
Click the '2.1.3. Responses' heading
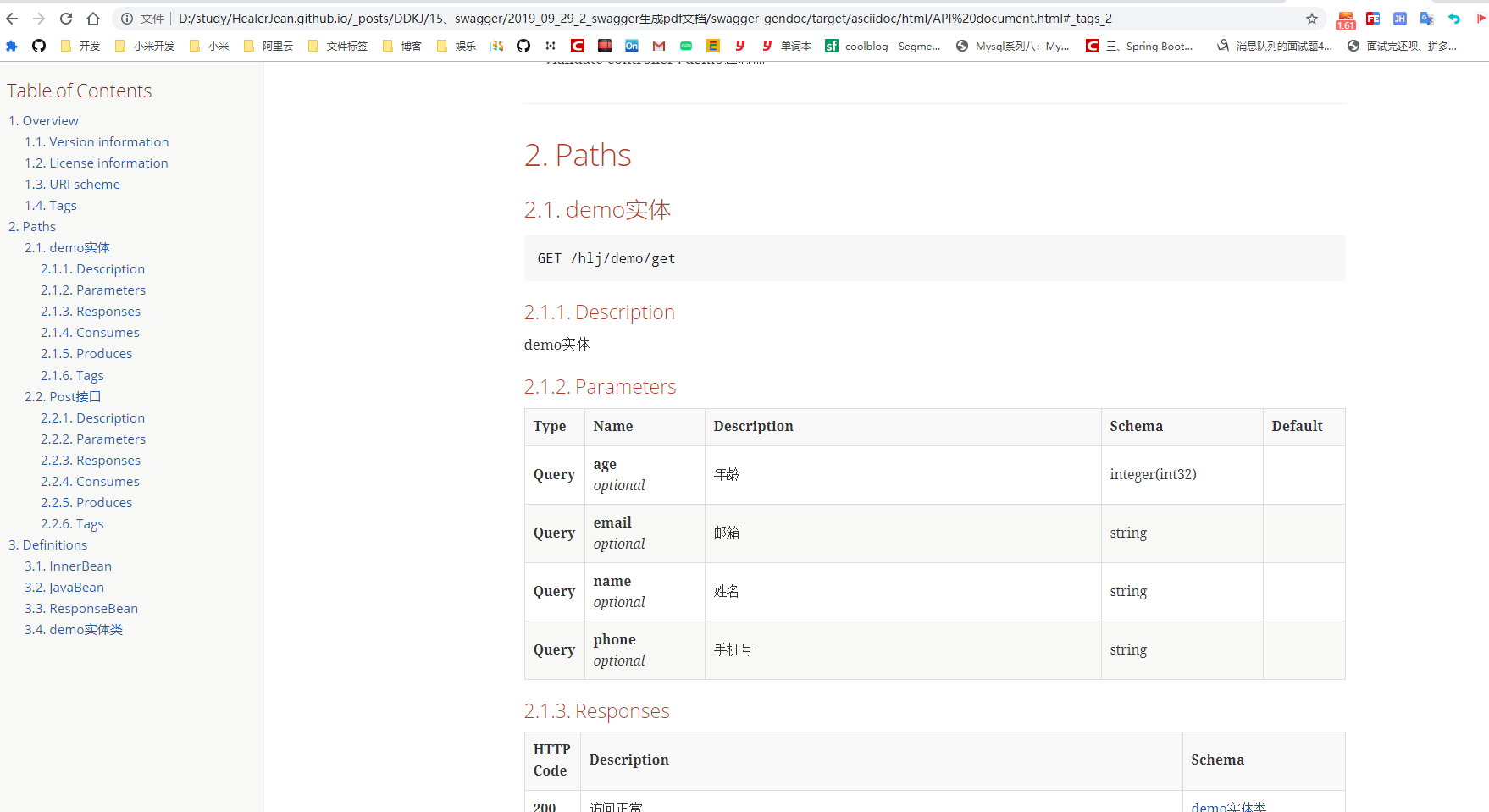(x=596, y=711)
